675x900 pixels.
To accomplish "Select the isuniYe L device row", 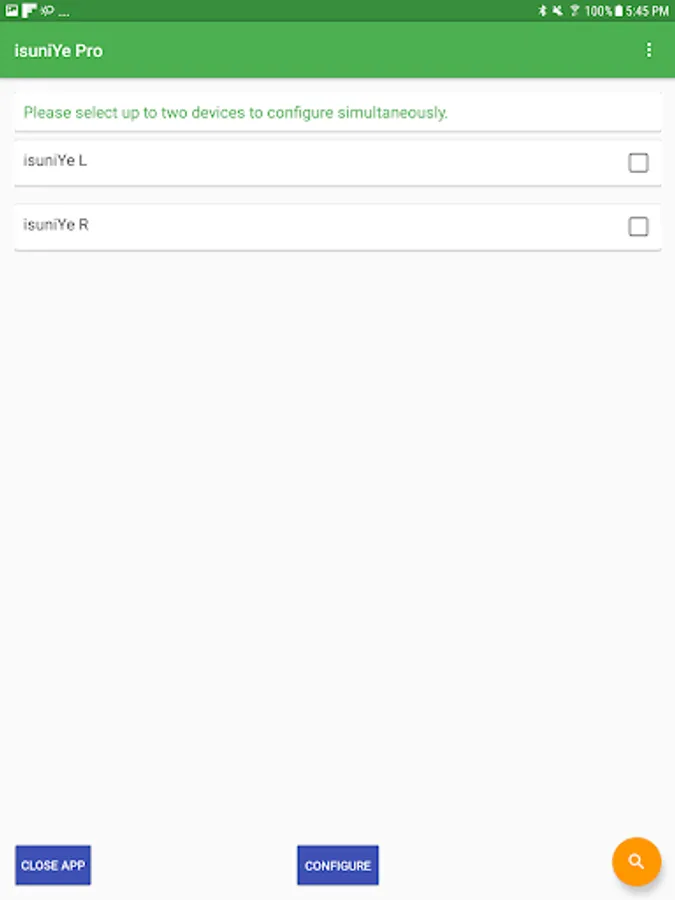I will [x=338, y=162].
